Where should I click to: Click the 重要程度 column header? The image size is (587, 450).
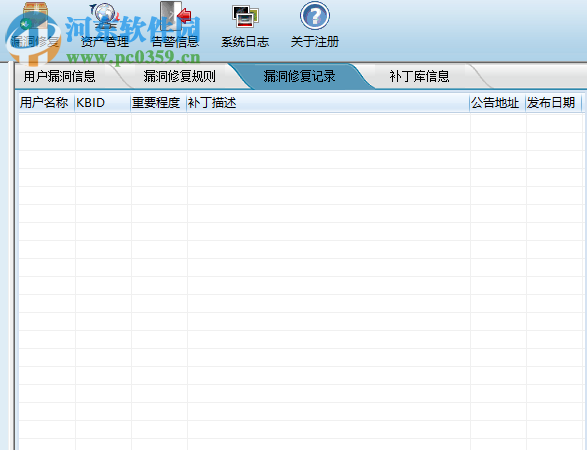click(159, 103)
